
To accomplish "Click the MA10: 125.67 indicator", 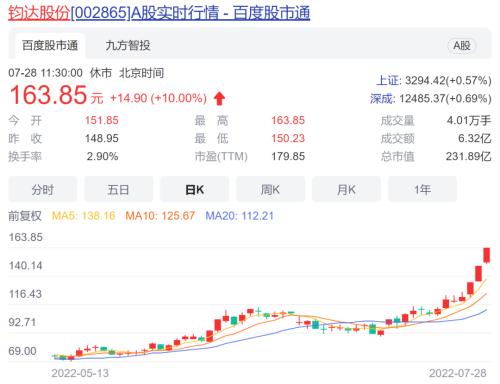I will pos(160,216).
